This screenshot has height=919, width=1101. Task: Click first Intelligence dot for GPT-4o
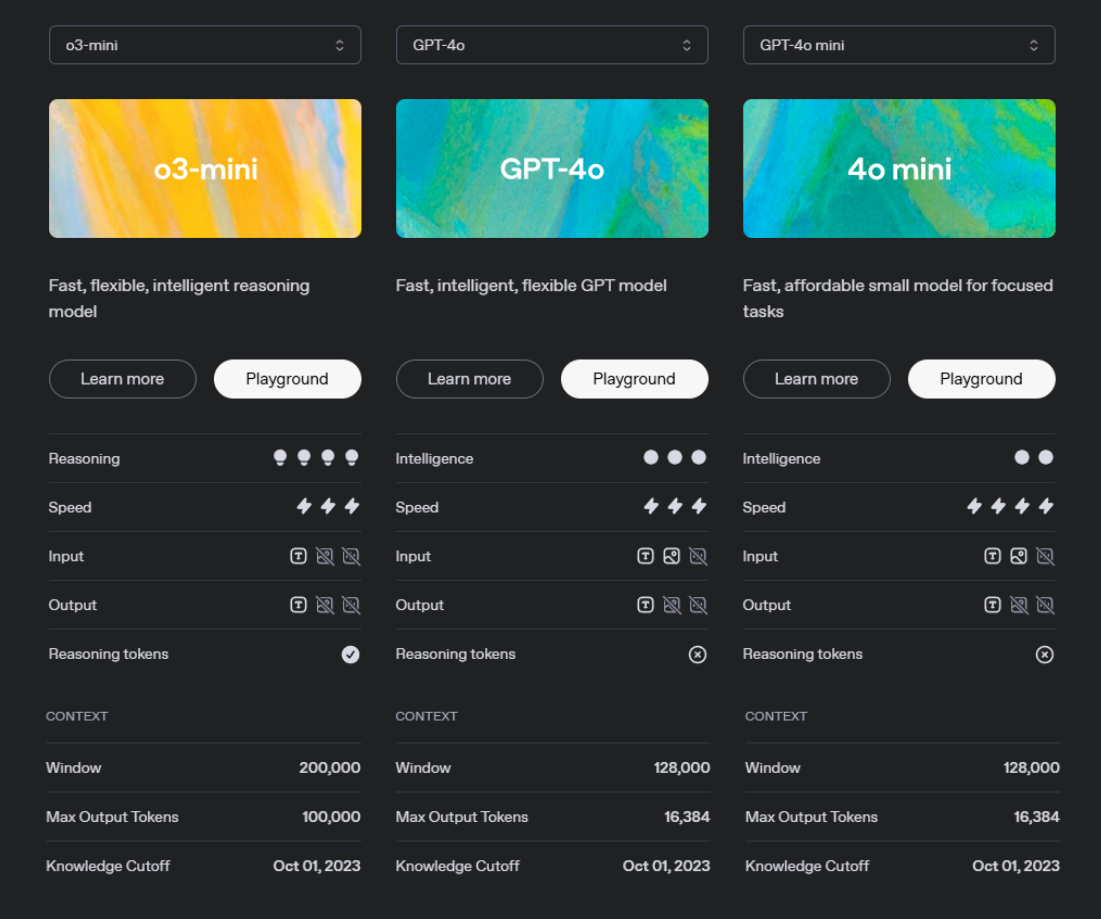651,457
